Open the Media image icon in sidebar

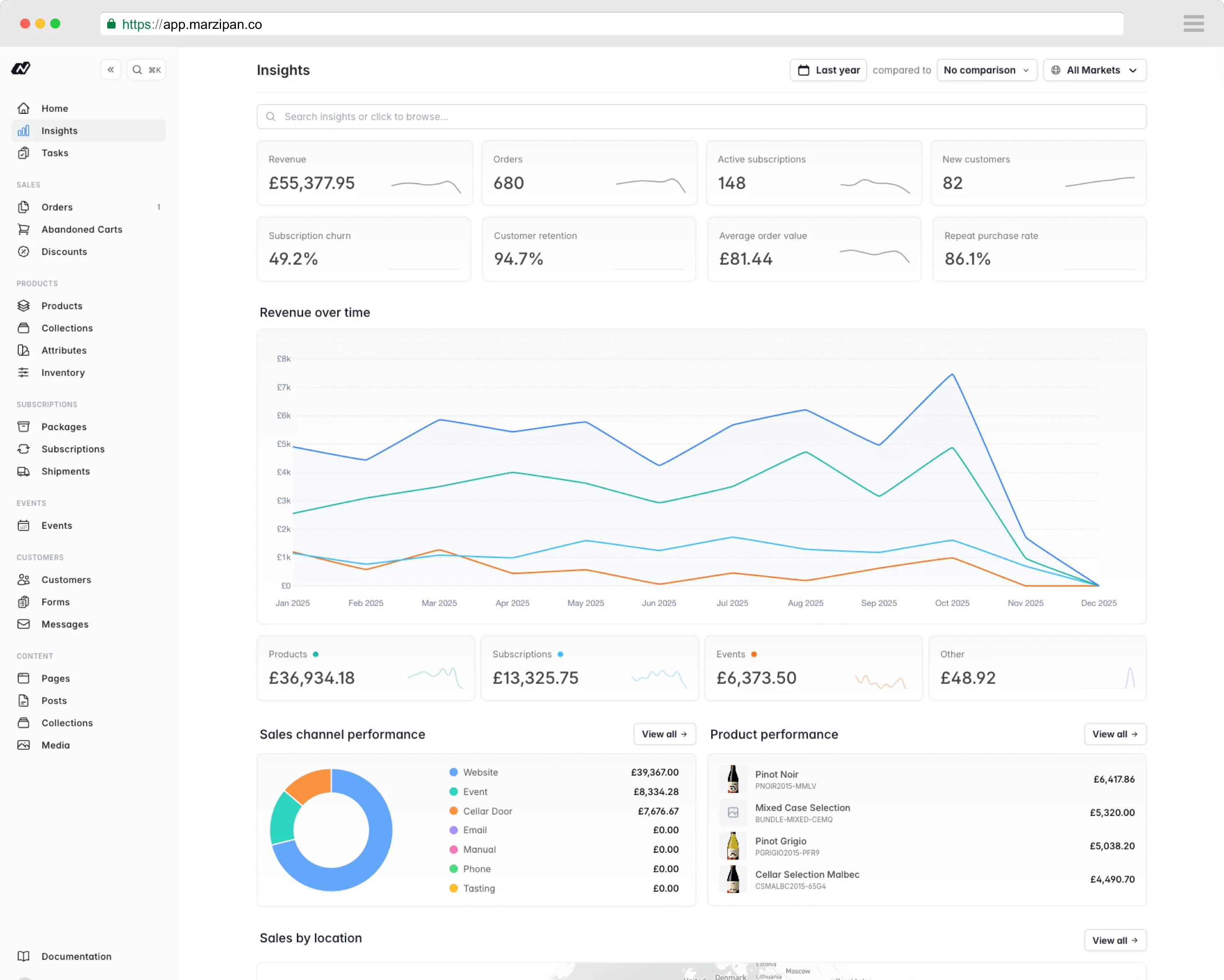coord(24,745)
